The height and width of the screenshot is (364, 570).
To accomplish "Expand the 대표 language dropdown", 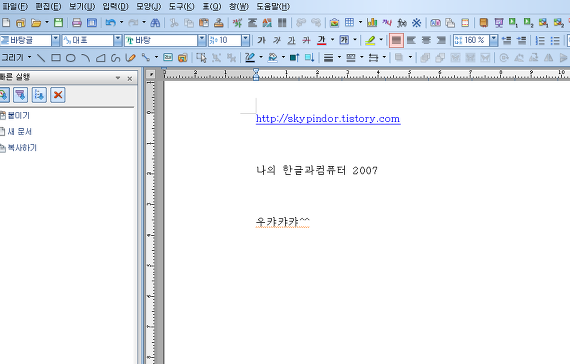I will click(x=118, y=40).
